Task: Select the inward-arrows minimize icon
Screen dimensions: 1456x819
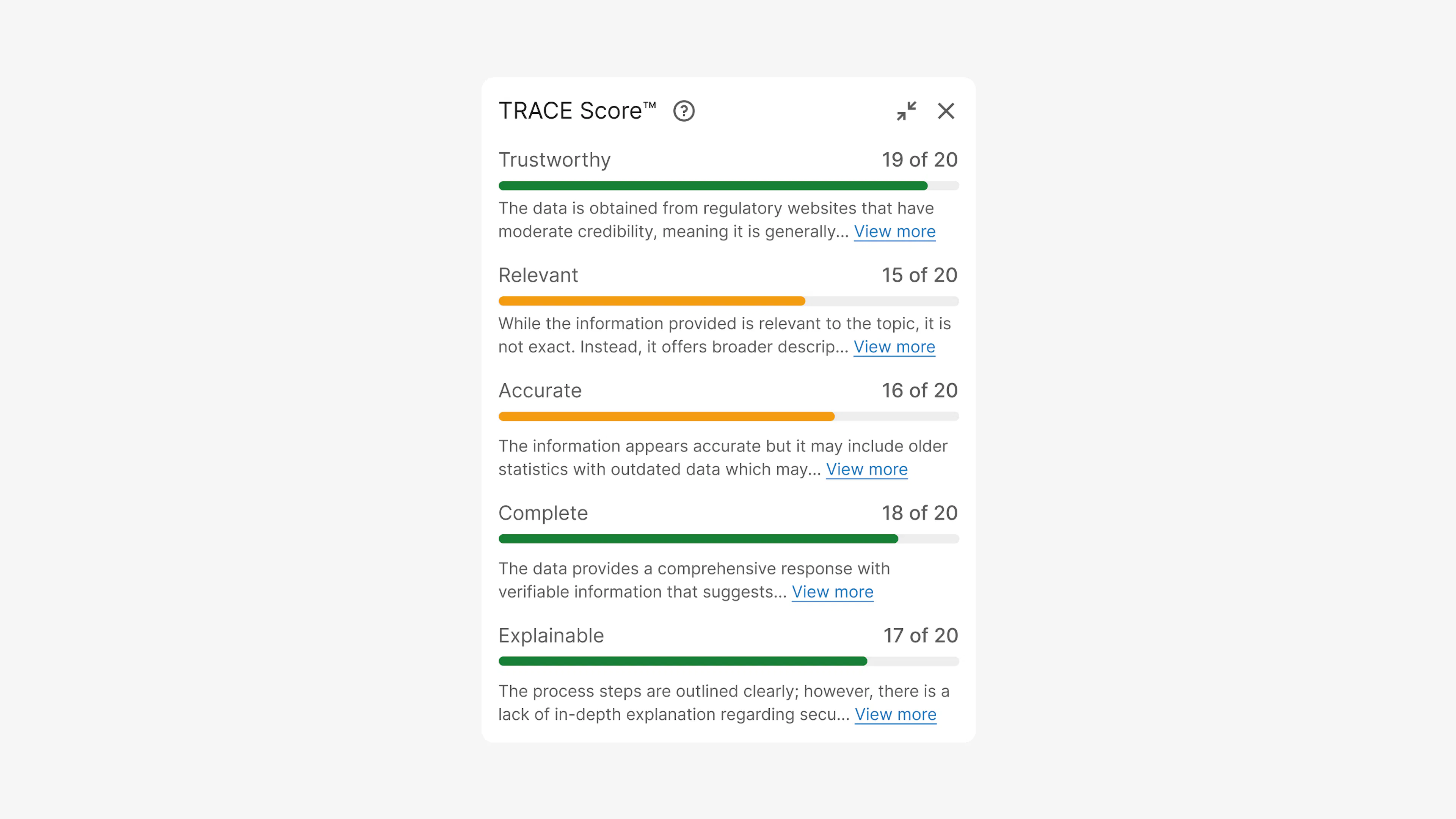Action: [907, 111]
